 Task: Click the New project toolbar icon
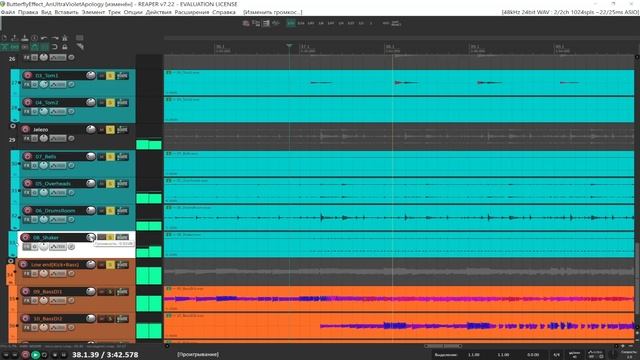click(x=4, y=38)
